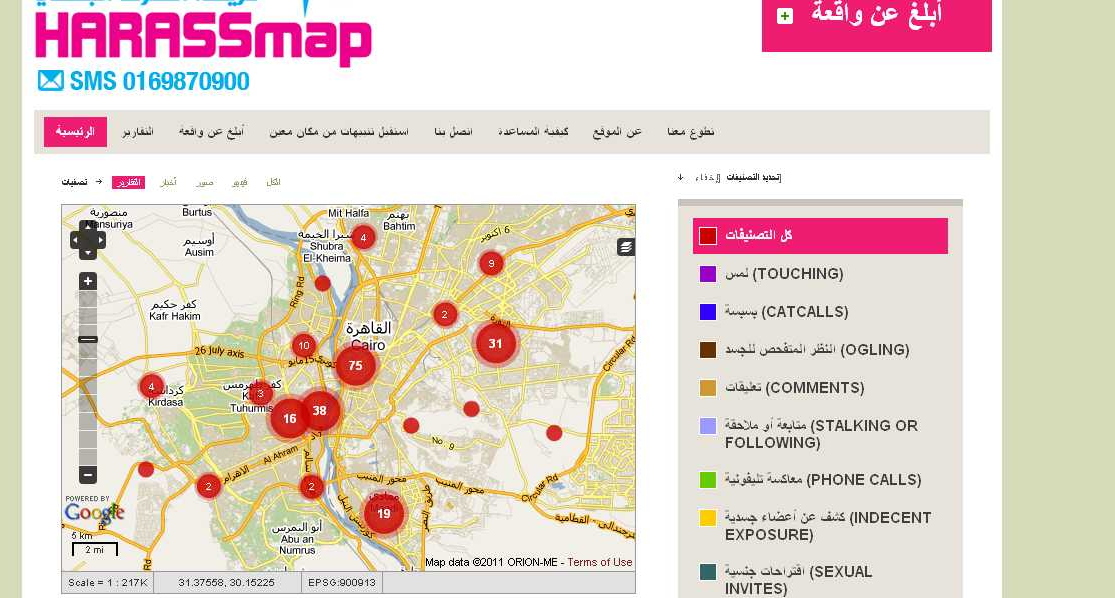The width and height of the screenshot is (1115, 598).
Task: Pan the map left with the arrow control
Action: coord(75,241)
